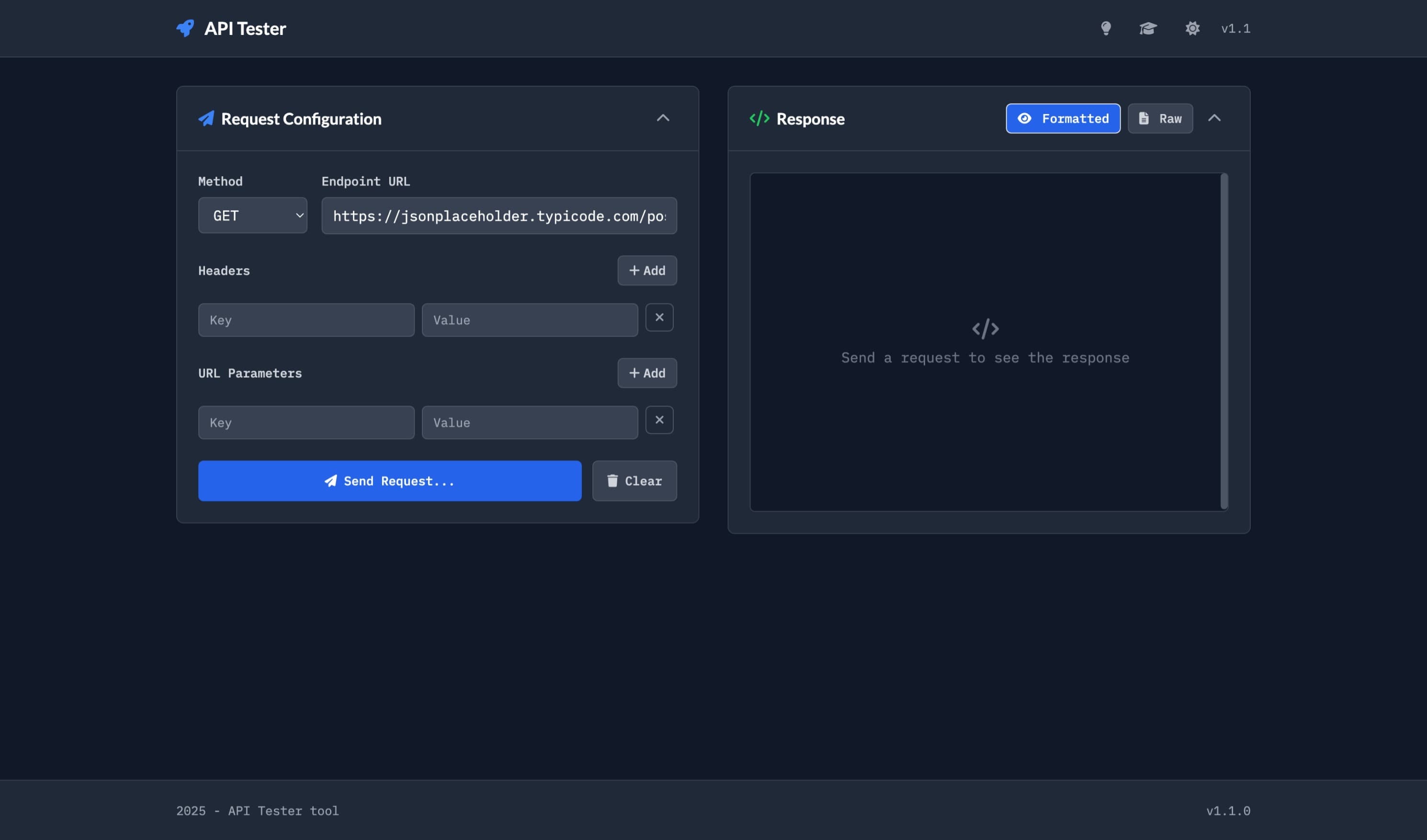1427x840 pixels.
Task: Click the header Key input field
Action: [306, 319]
